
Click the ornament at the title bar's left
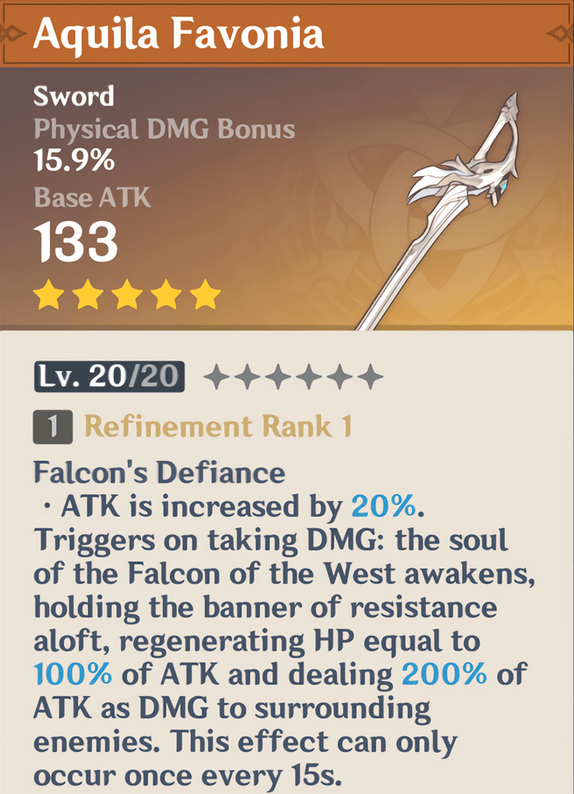pos(12,34)
